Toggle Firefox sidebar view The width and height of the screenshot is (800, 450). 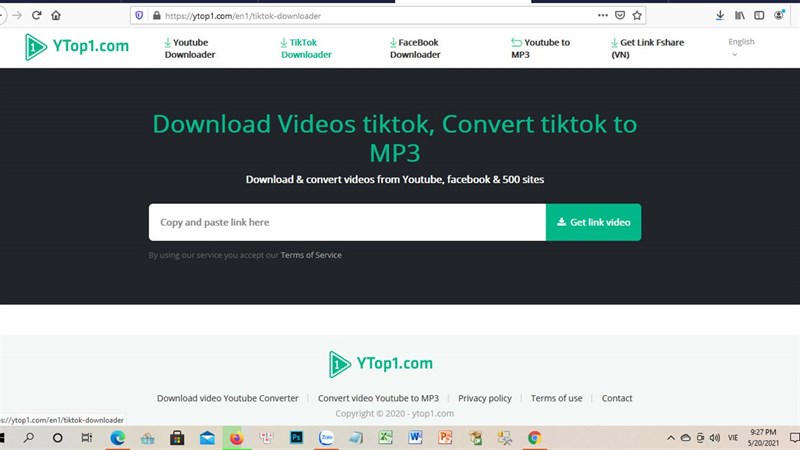click(759, 15)
